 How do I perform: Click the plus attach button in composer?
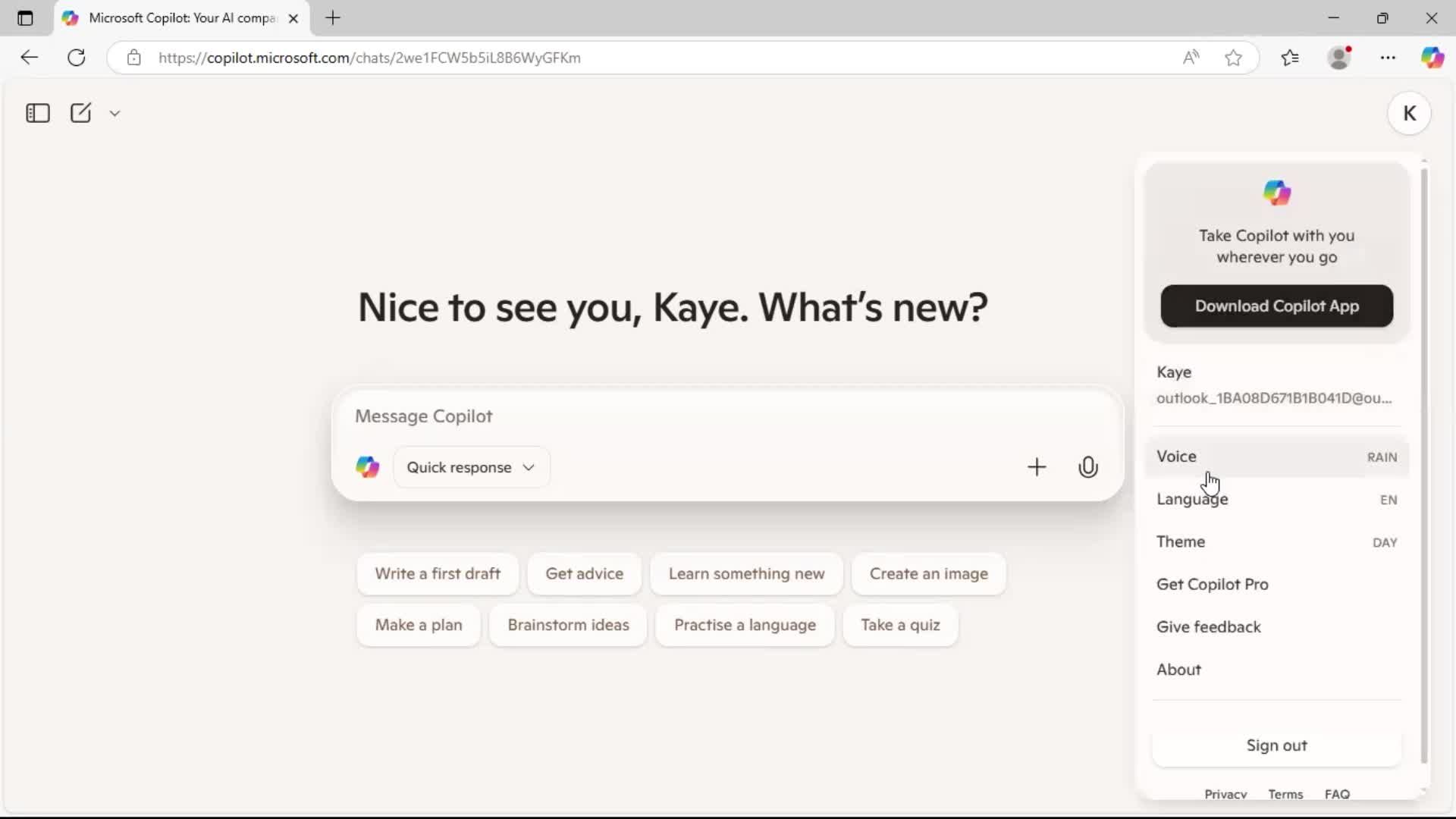click(1037, 467)
